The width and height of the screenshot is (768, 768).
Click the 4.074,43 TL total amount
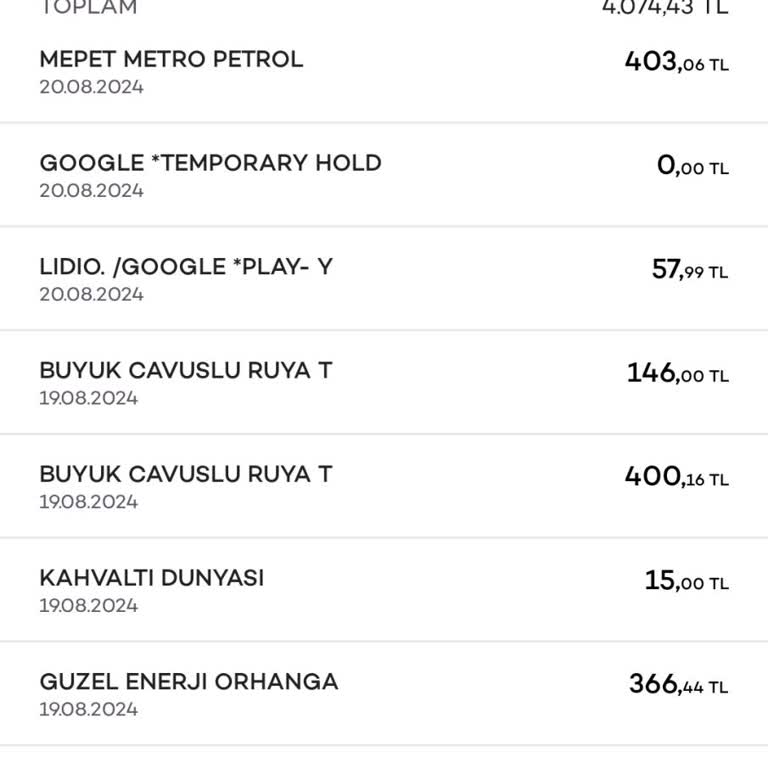coord(665,7)
